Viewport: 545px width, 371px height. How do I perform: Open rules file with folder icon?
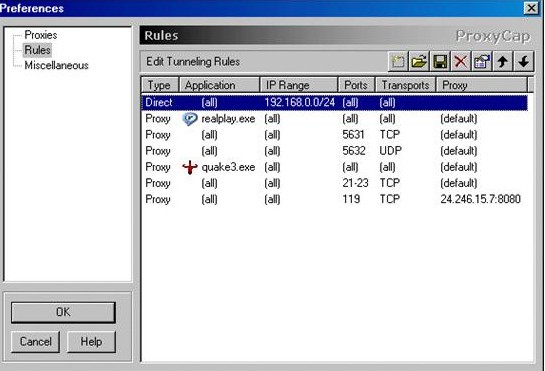coord(419,62)
